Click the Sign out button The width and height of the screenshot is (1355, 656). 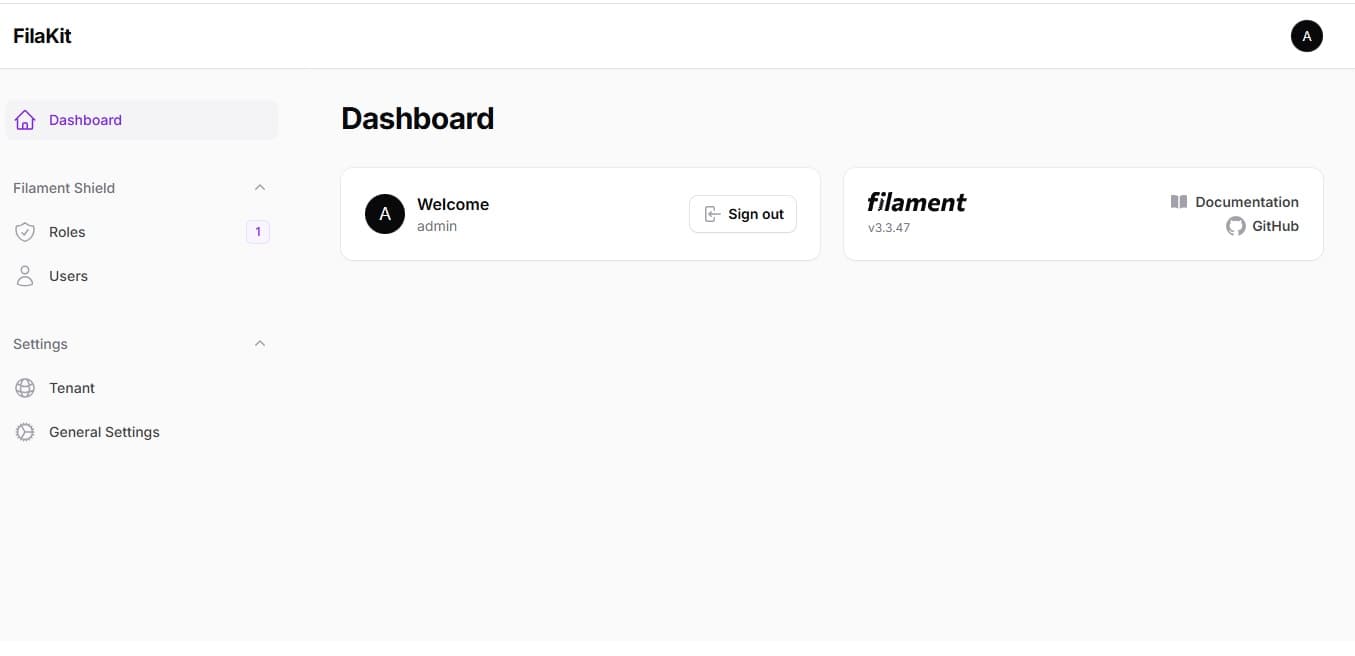(x=743, y=213)
